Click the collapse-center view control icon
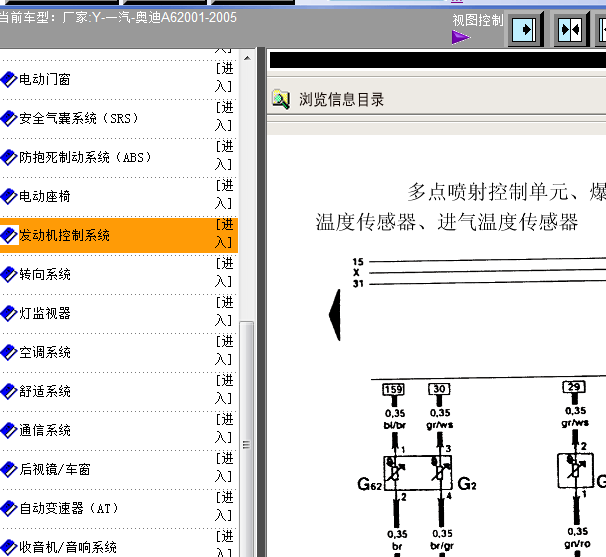Viewport: 606px width, 557px height. (570, 30)
